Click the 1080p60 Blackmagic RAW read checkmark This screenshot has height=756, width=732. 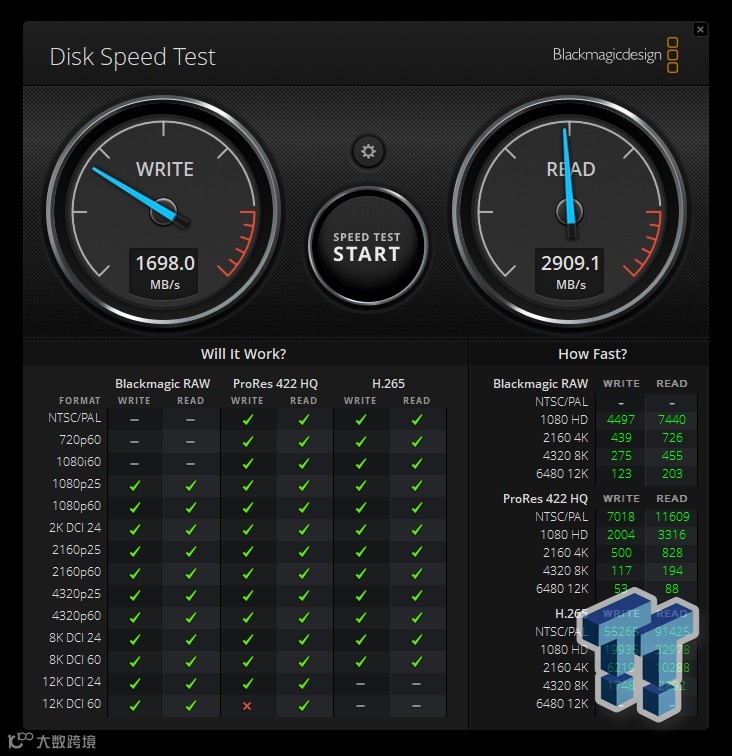pos(190,508)
